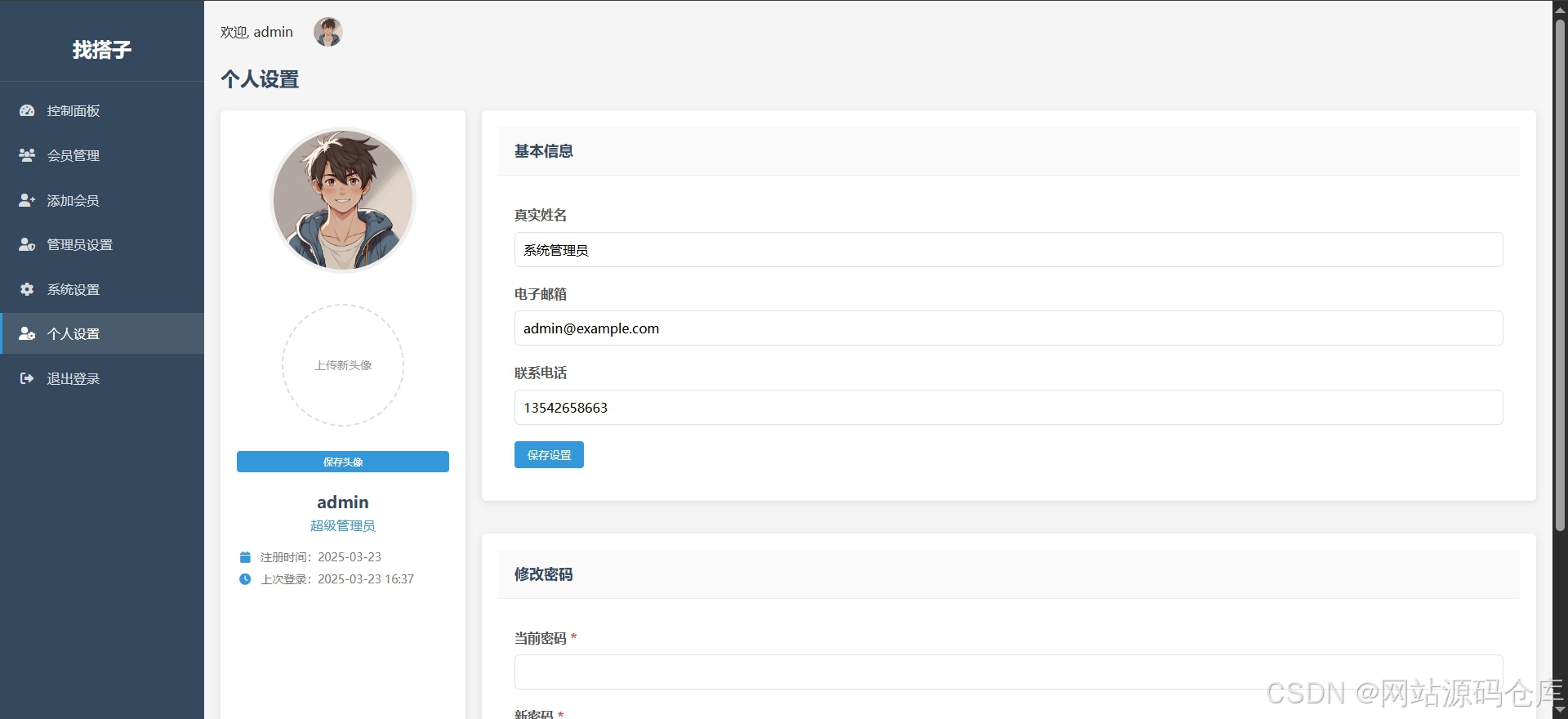Click the scrollbar down arrow
The image size is (1568, 719).
(1560, 710)
